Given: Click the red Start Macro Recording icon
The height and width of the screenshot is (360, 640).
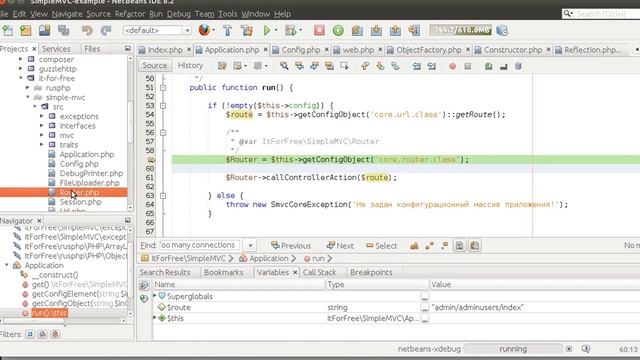Looking at the screenshot, I should coord(452,66).
